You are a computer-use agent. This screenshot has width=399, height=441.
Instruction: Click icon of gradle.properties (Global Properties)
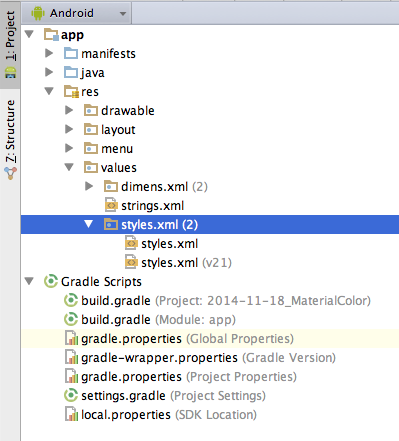point(71,339)
